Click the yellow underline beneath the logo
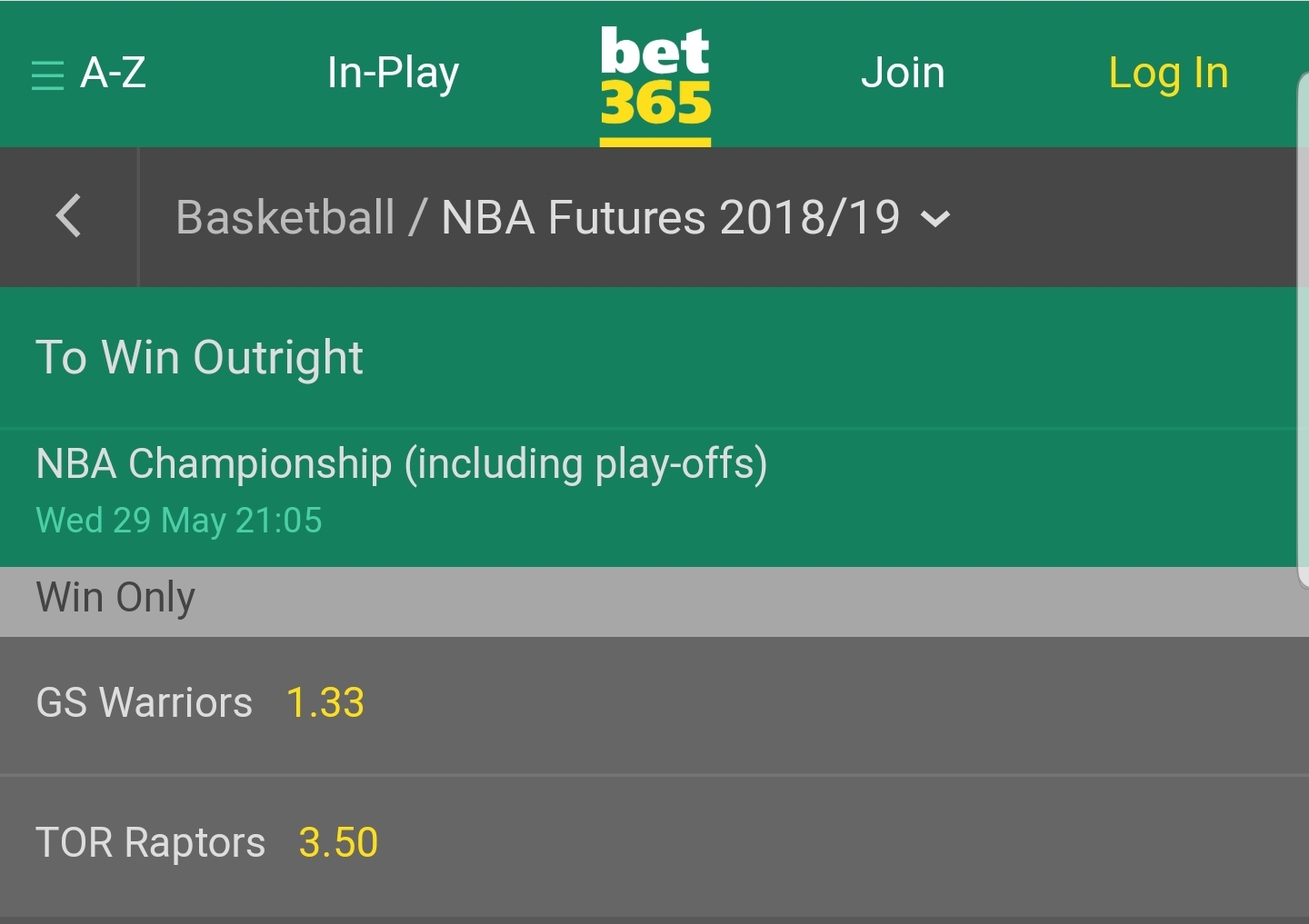 coord(654,142)
